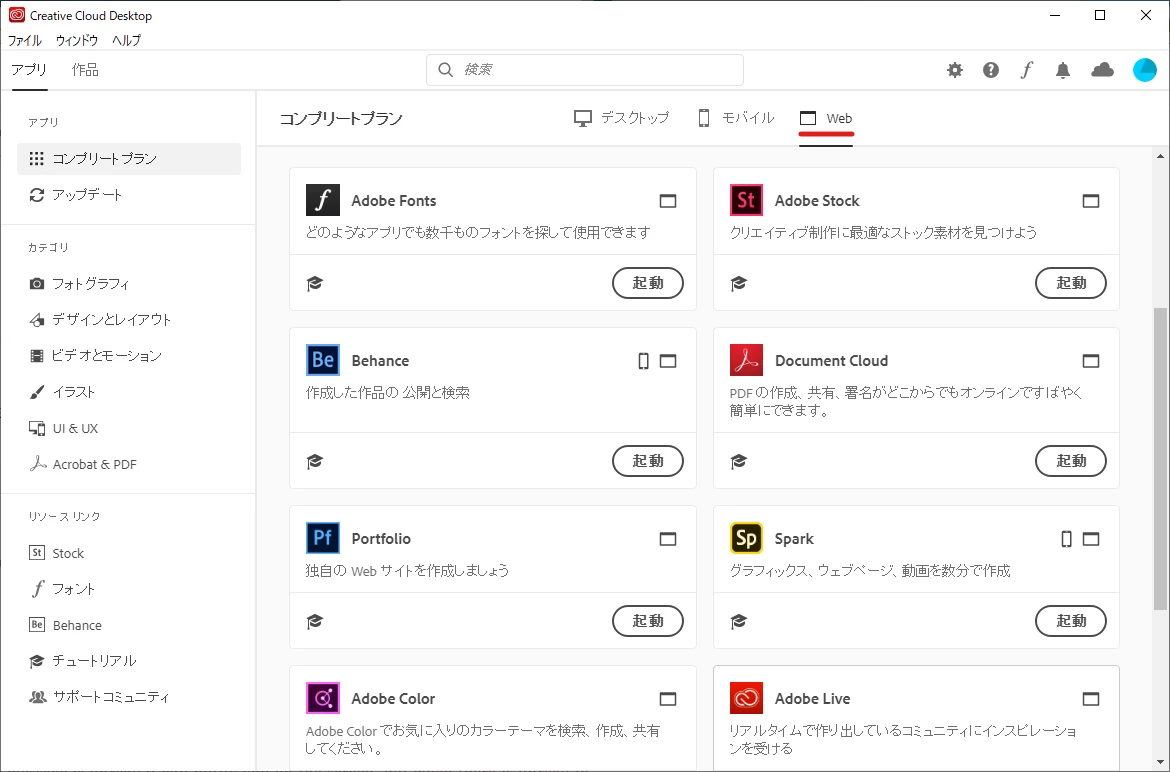Click the Adobe Fonts app icon

pos(322,200)
